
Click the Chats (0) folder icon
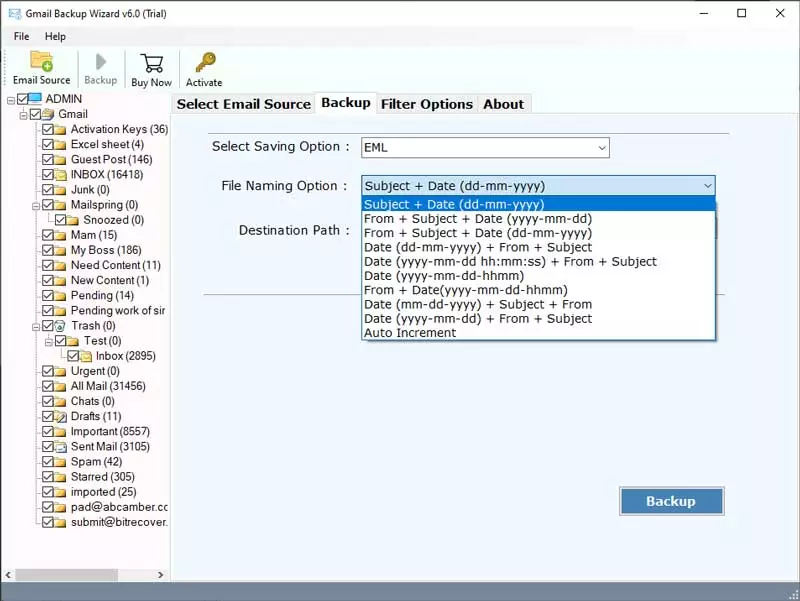coord(60,402)
